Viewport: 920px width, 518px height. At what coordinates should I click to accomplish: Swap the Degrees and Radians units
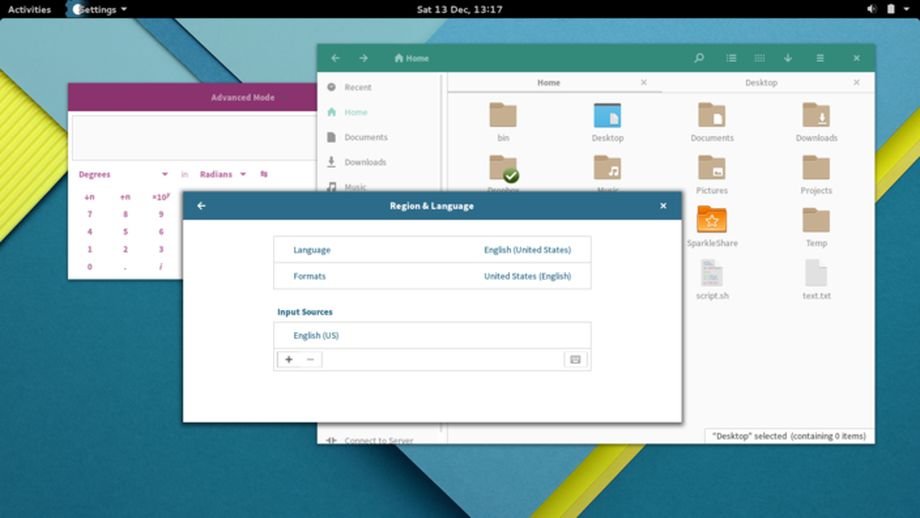pos(264,174)
